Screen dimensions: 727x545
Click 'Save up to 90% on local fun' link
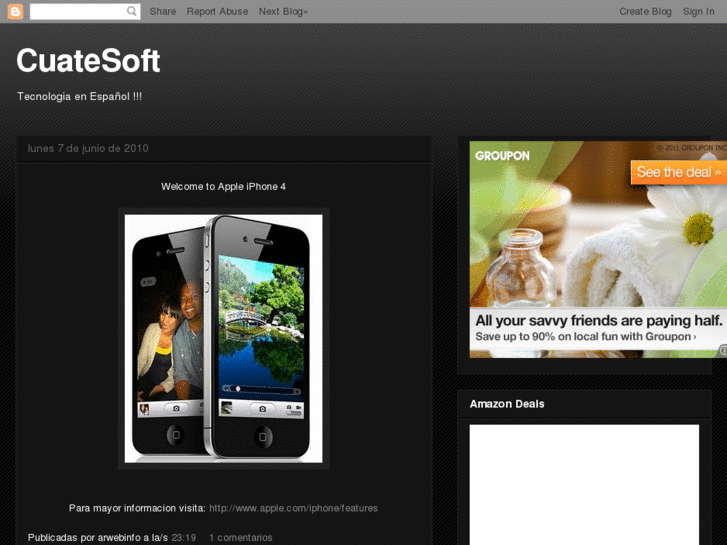pyautogui.click(x=586, y=337)
